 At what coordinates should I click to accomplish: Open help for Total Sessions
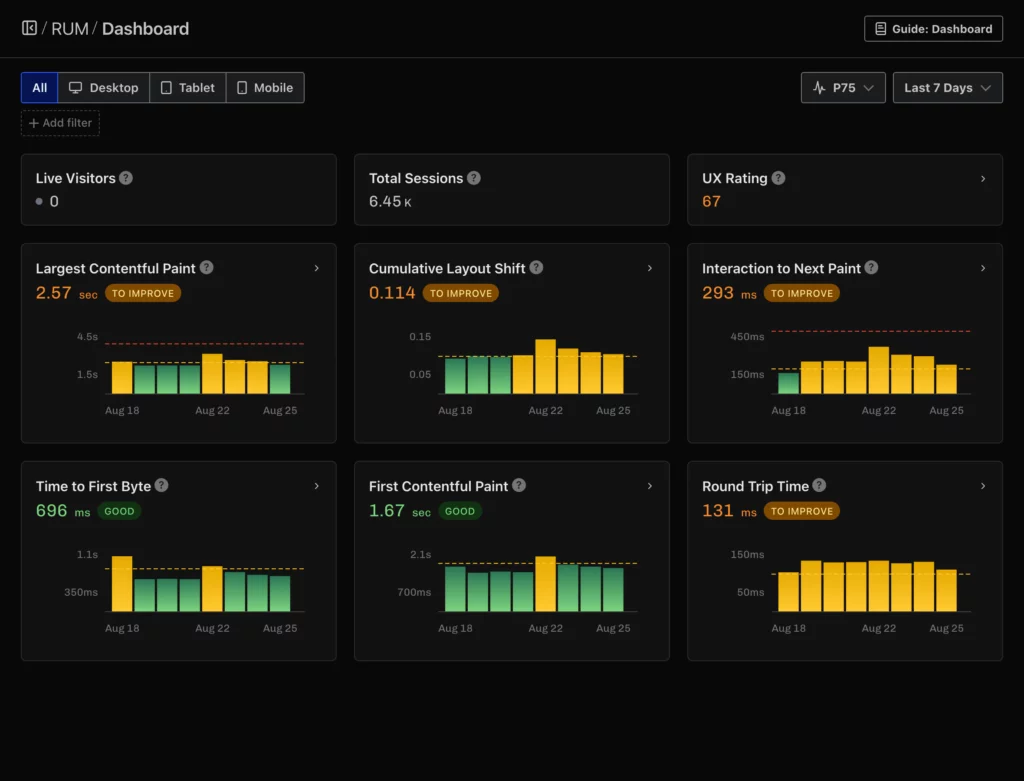coord(474,178)
